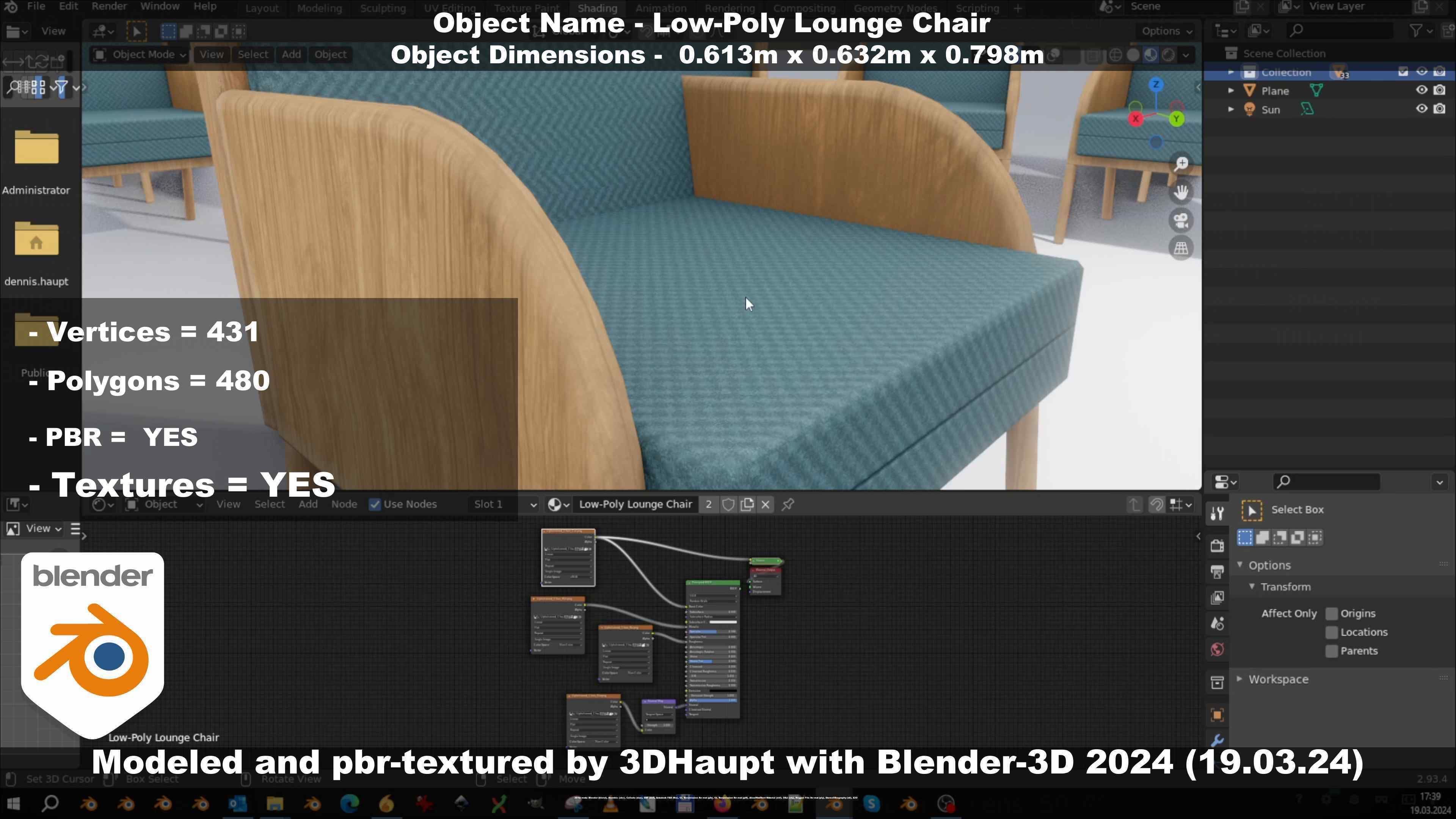This screenshot has width=1456, height=819.
Task: Hide the Plane object with its eye icon
Action: [x=1421, y=90]
